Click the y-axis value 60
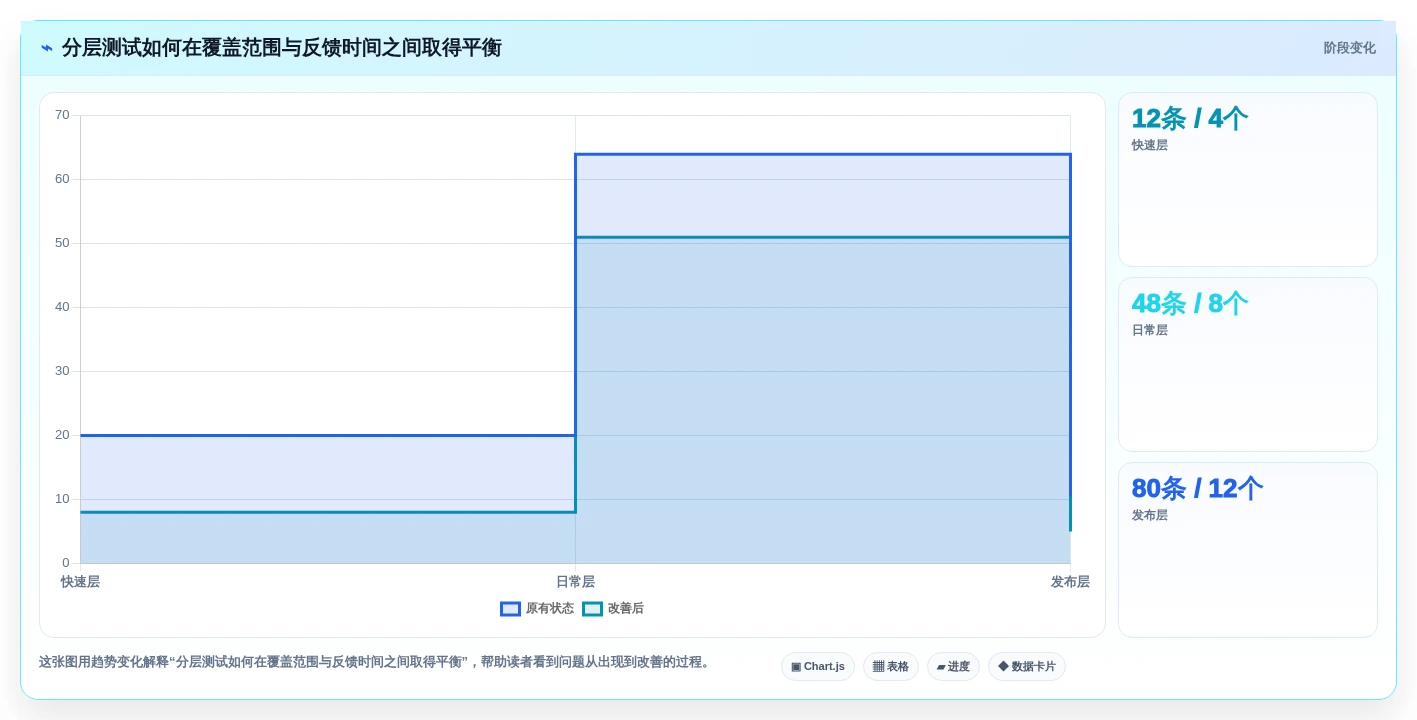Screen dimensions: 1417x720 click(62, 179)
